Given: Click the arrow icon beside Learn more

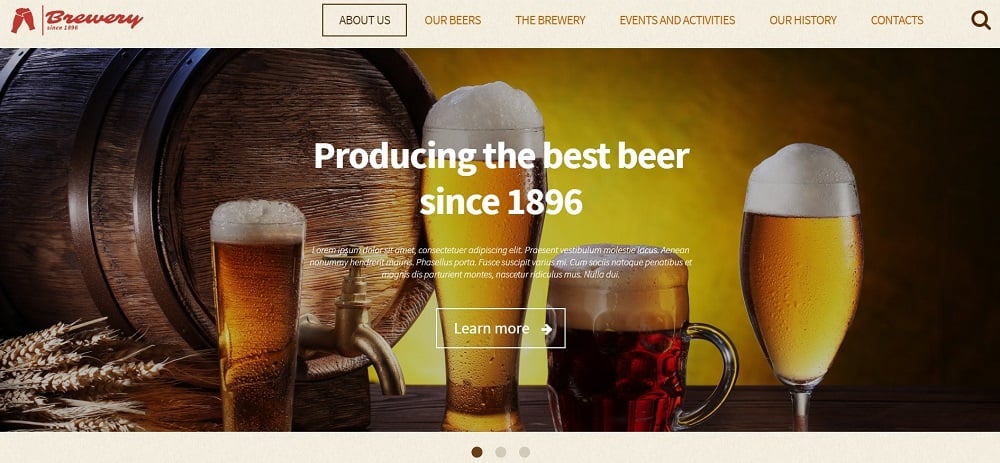Looking at the screenshot, I should tap(546, 329).
